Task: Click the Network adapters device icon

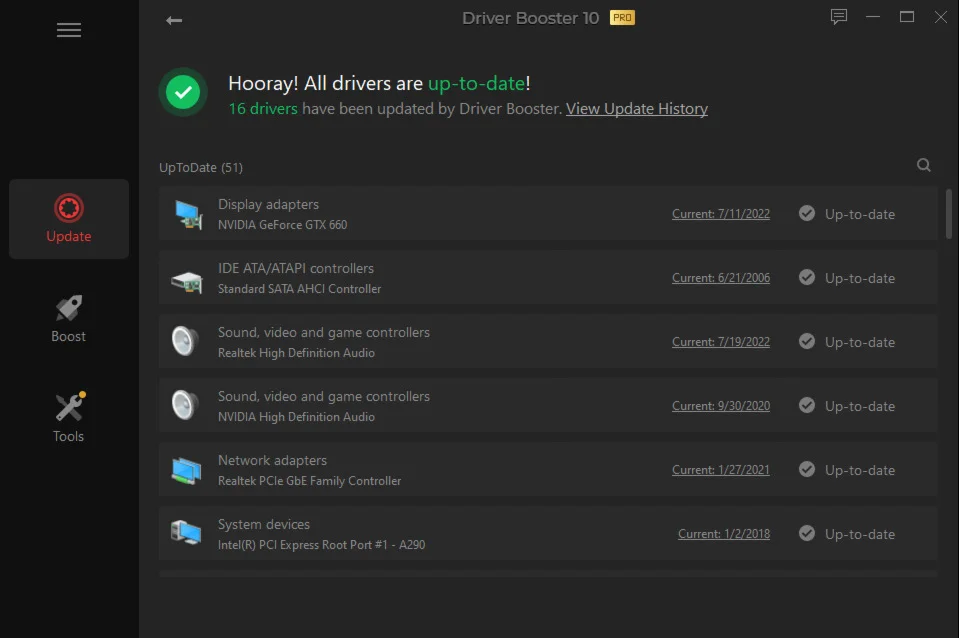Action: pos(187,470)
